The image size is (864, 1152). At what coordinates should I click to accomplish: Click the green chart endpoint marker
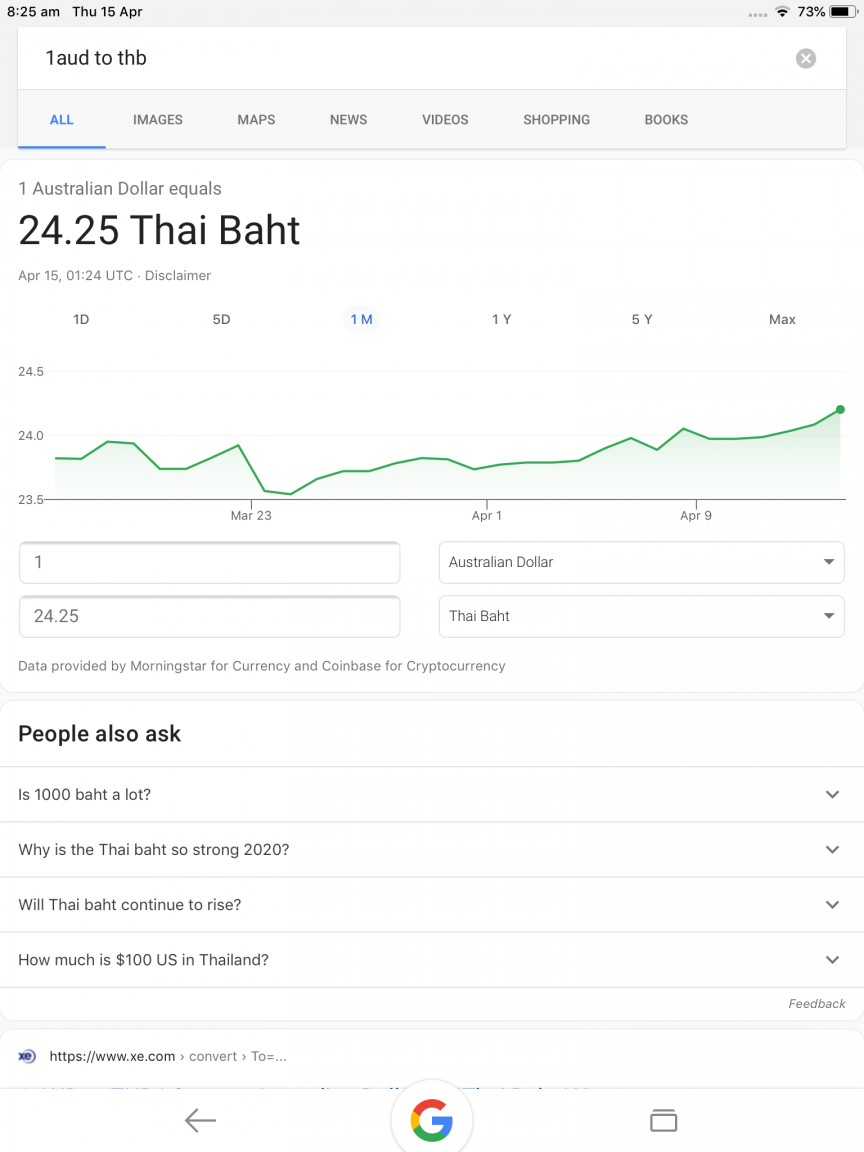coord(840,409)
